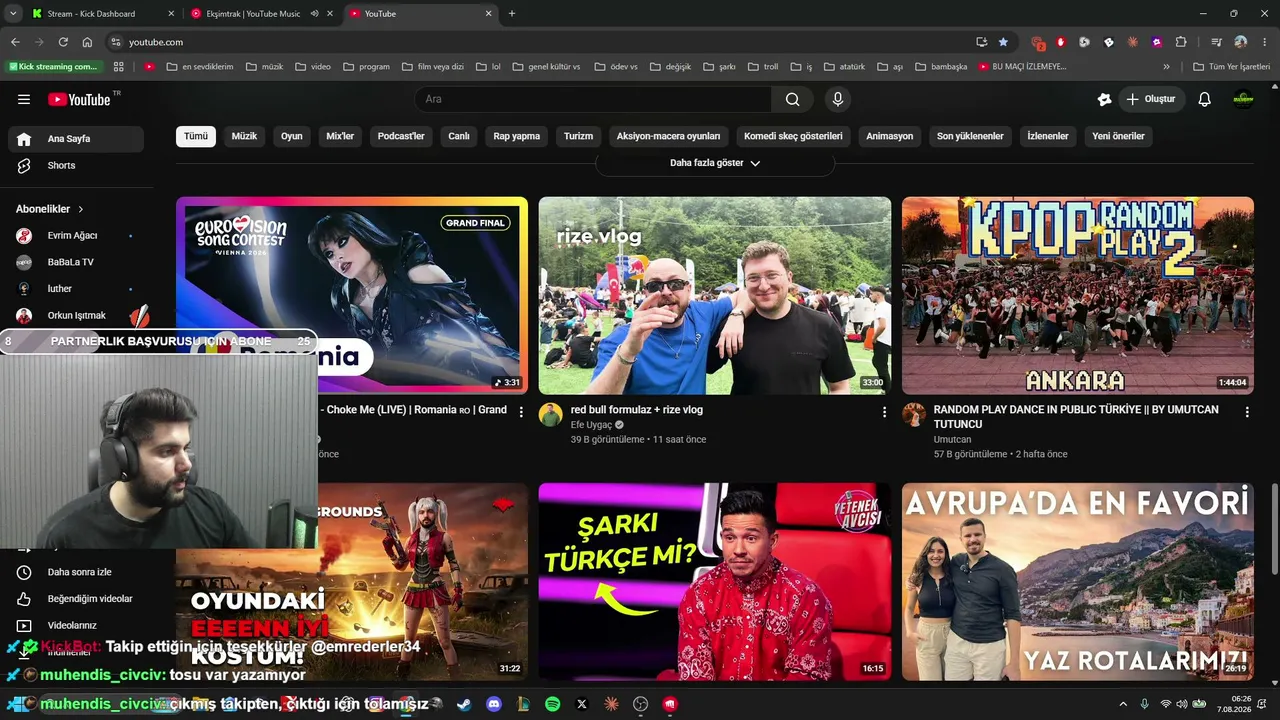Show hidden system tray icons
The height and width of the screenshot is (720, 1280).
point(1123,704)
